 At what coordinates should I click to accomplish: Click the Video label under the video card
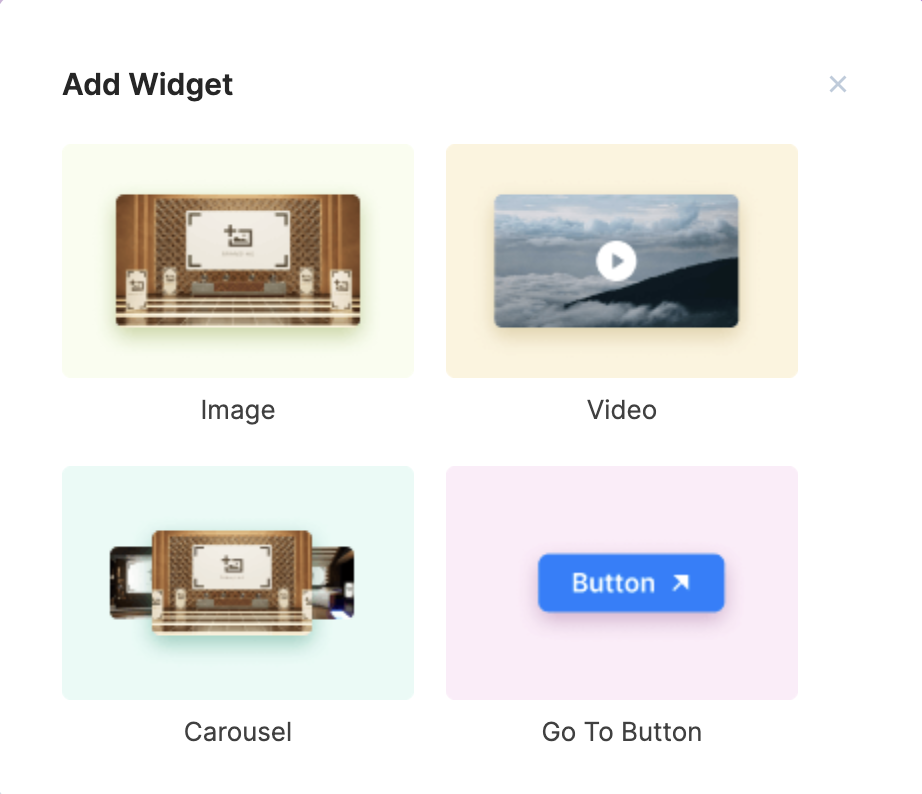[621, 409]
